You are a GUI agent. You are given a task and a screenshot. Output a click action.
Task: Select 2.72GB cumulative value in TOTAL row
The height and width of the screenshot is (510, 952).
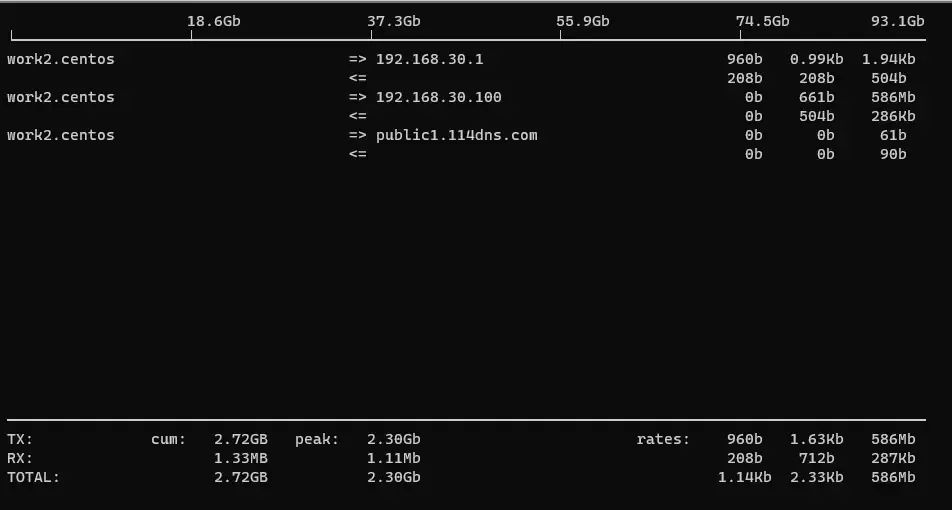pyautogui.click(x=241, y=477)
